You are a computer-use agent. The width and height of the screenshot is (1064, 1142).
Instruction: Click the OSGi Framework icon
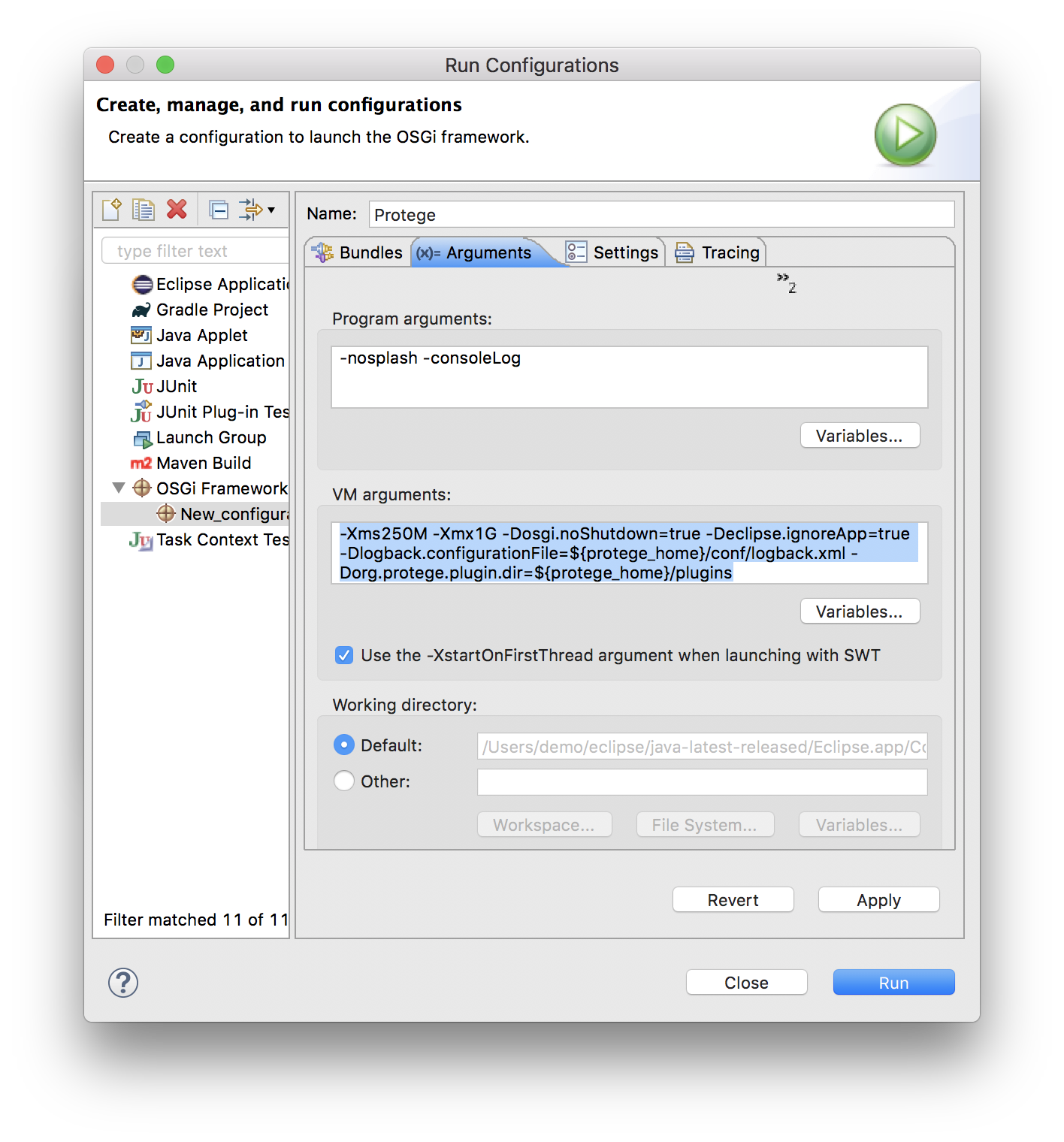tap(142, 488)
